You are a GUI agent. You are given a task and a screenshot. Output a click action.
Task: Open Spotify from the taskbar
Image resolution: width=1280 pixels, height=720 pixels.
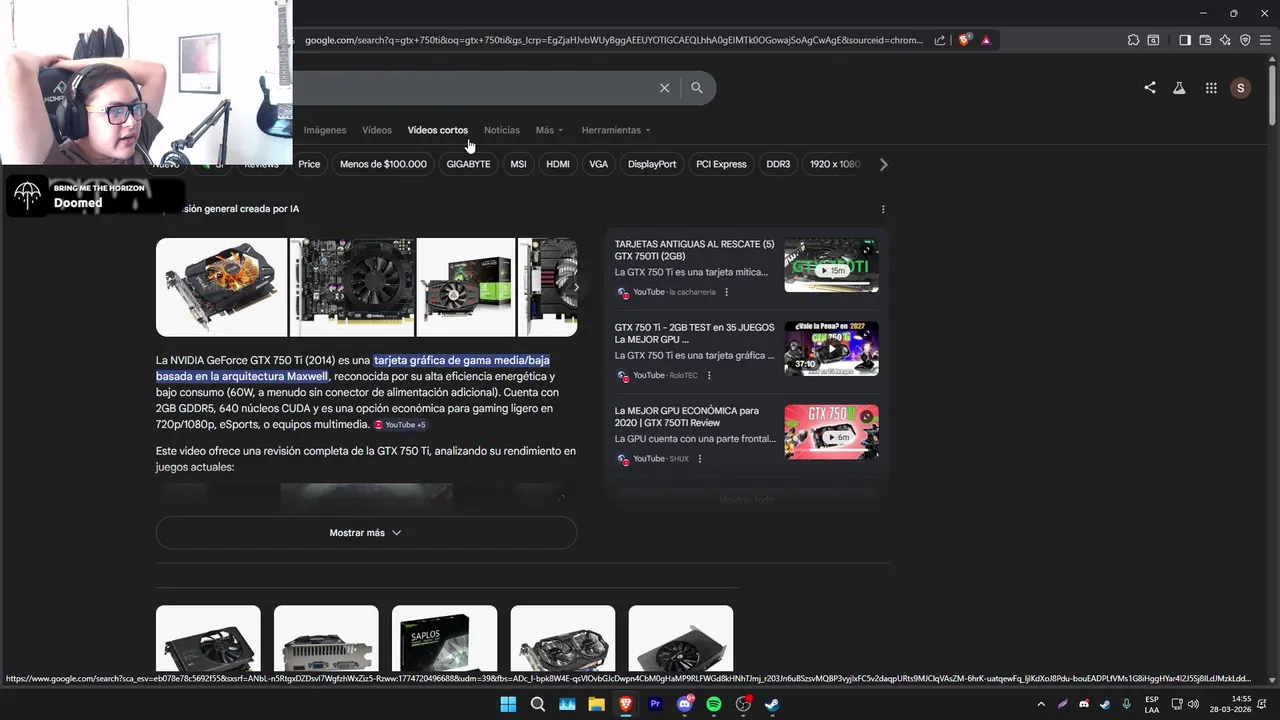714,704
